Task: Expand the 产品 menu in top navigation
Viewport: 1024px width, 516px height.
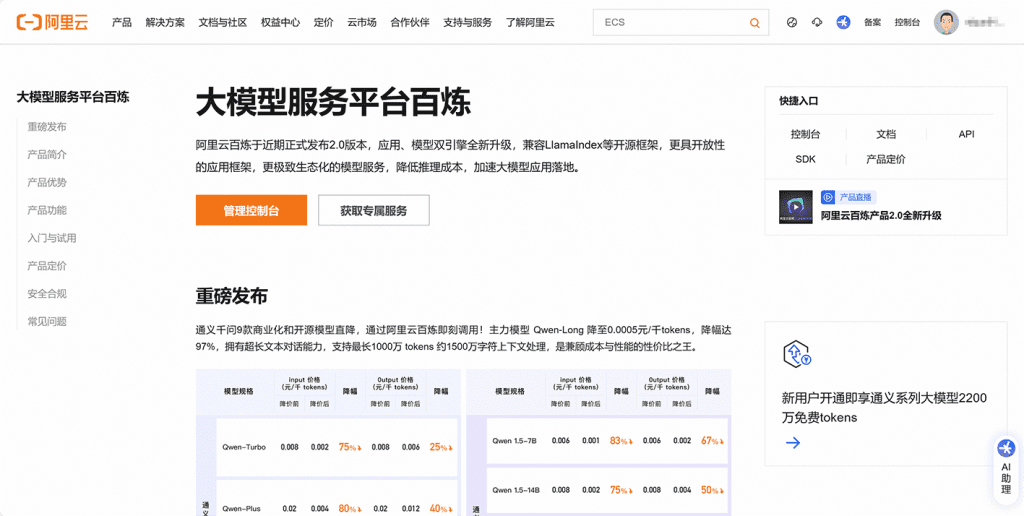Action: [x=122, y=22]
